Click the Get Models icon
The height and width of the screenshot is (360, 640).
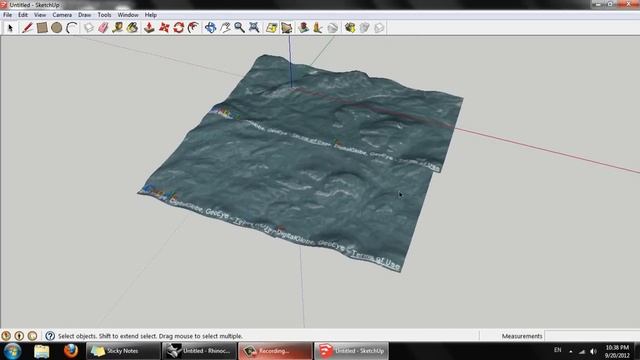pyautogui.click(x=350, y=28)
